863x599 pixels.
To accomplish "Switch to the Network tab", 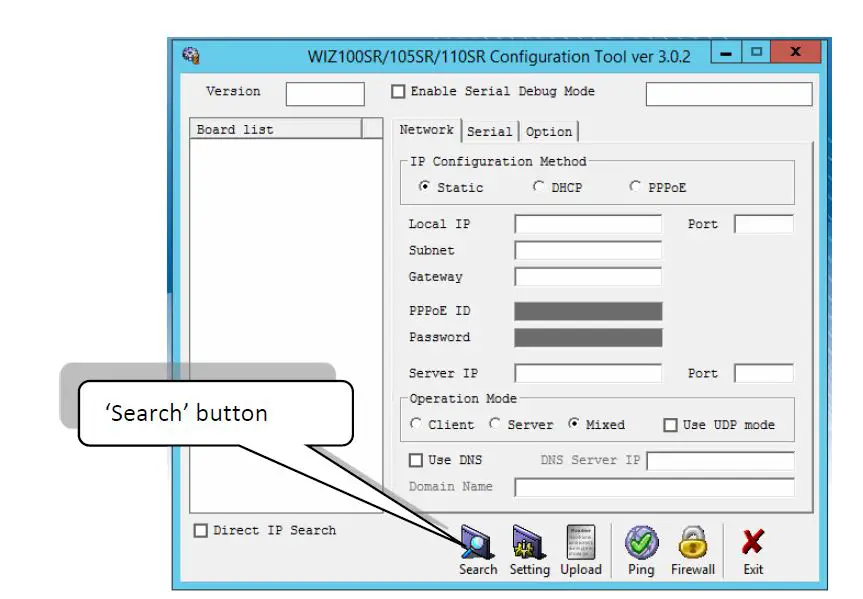I will coord(427,130).
